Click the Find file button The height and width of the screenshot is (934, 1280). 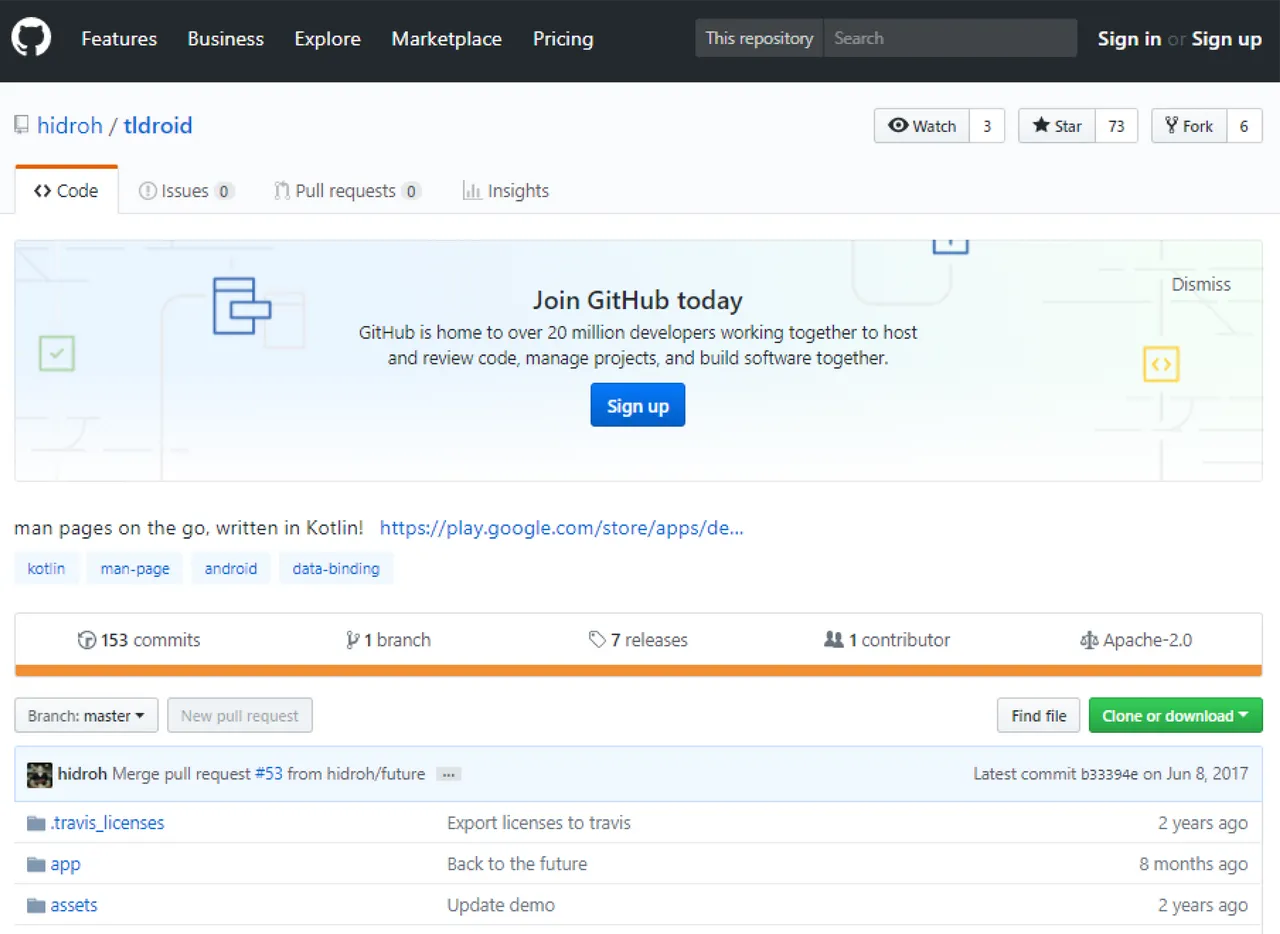click(1038, 716)
